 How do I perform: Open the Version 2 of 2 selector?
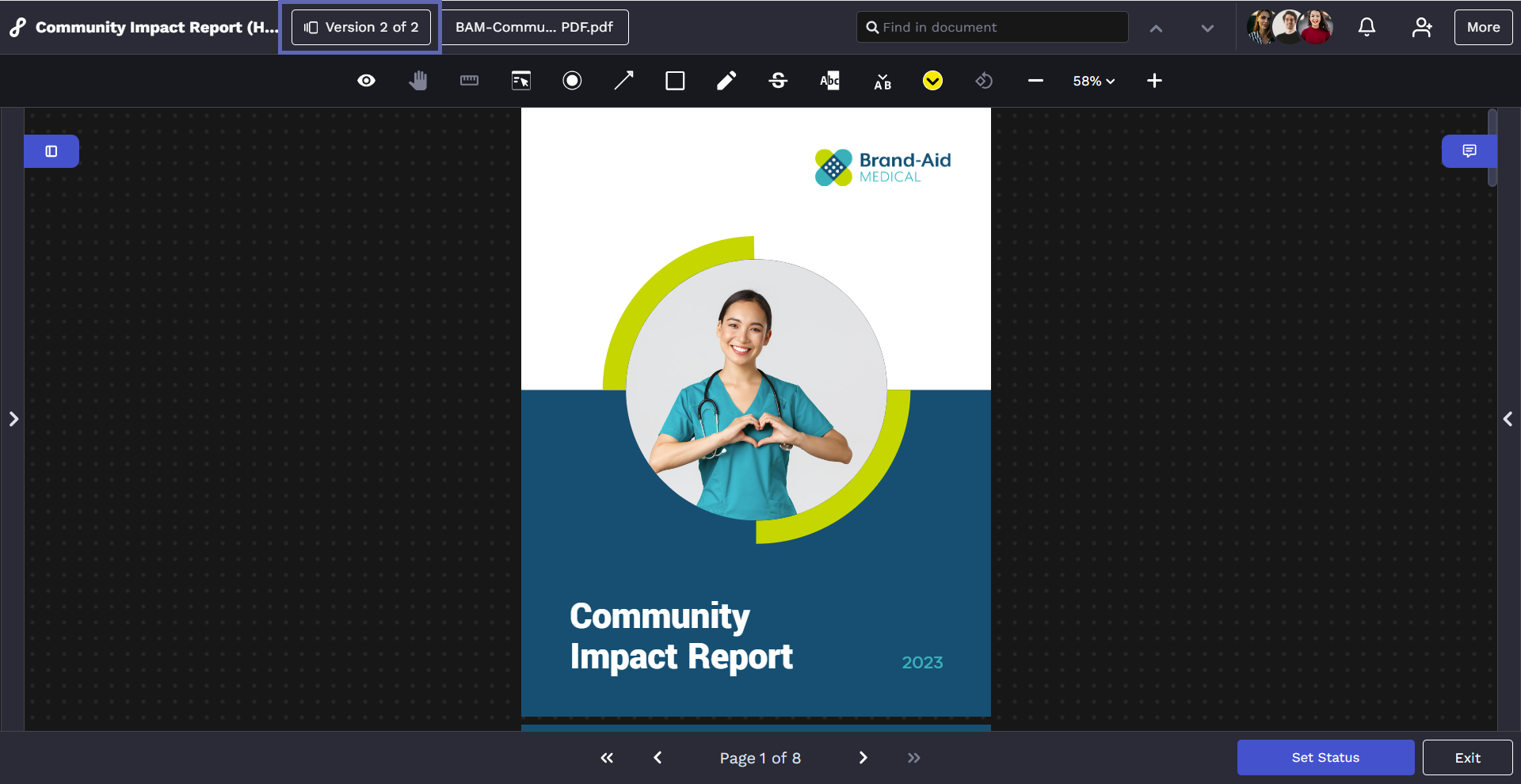coord(361,27)
